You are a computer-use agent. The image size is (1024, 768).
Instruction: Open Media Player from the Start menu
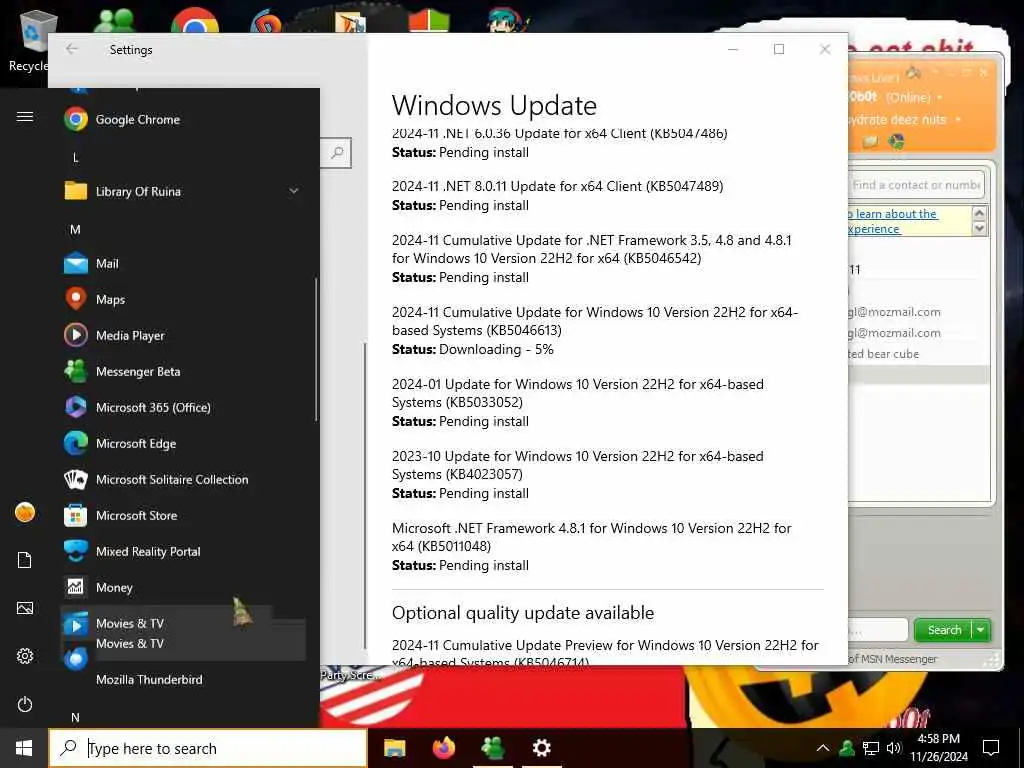click(x=183, y=336)
